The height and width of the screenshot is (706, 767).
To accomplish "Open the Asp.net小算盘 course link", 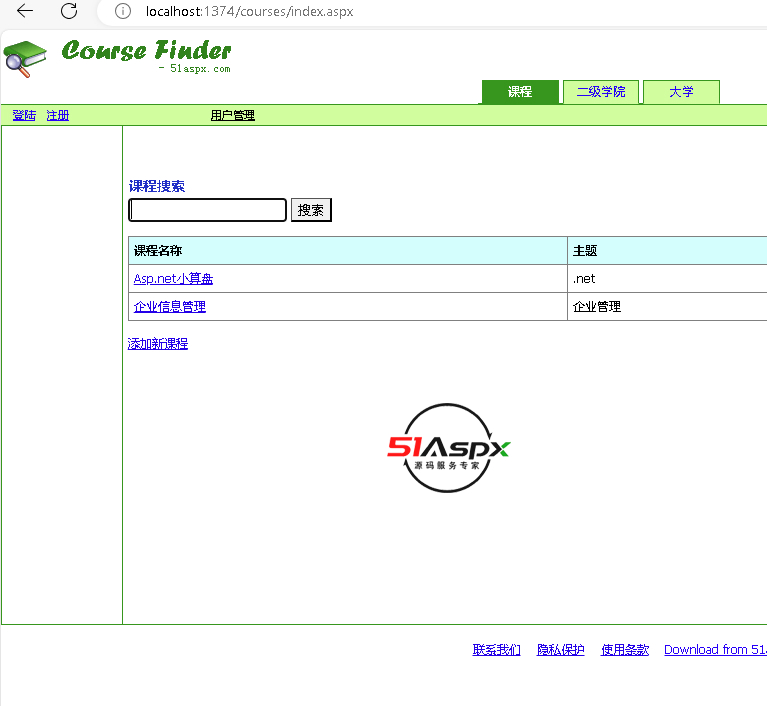I will tap(173, 279).
